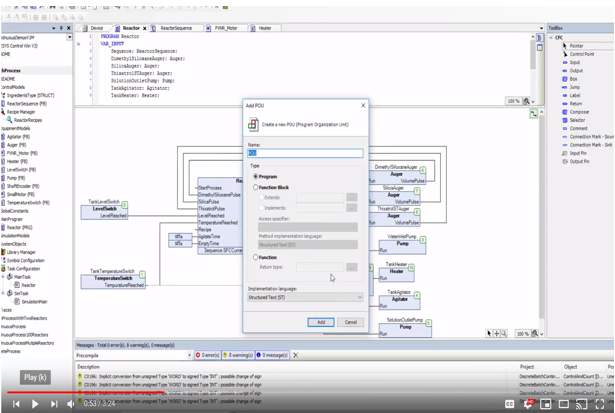The image size is (615, 413).
Task: Select the Function radio button
Action: click(x=256, y=257)
